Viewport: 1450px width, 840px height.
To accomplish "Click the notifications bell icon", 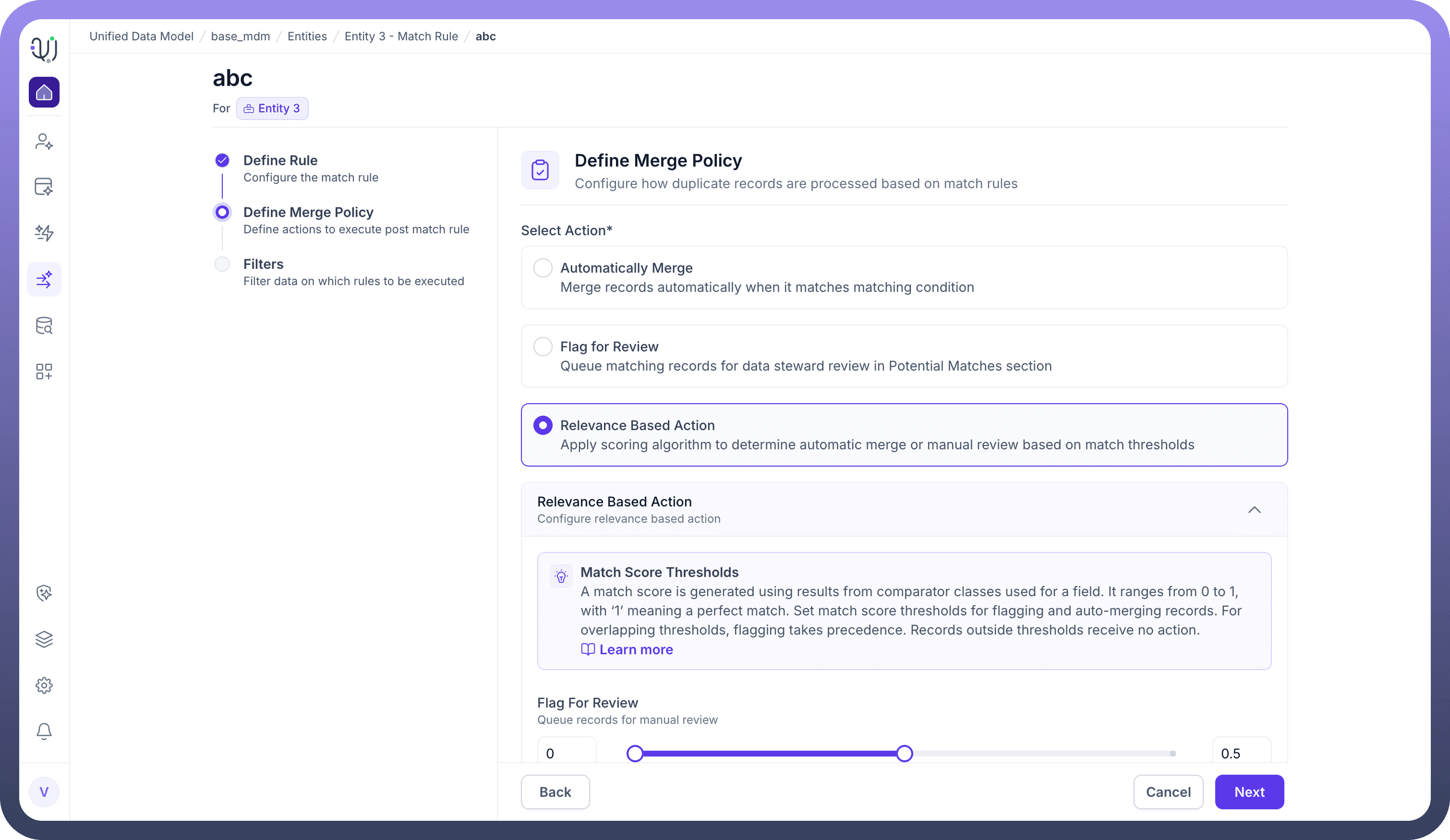I will [44, 731].
